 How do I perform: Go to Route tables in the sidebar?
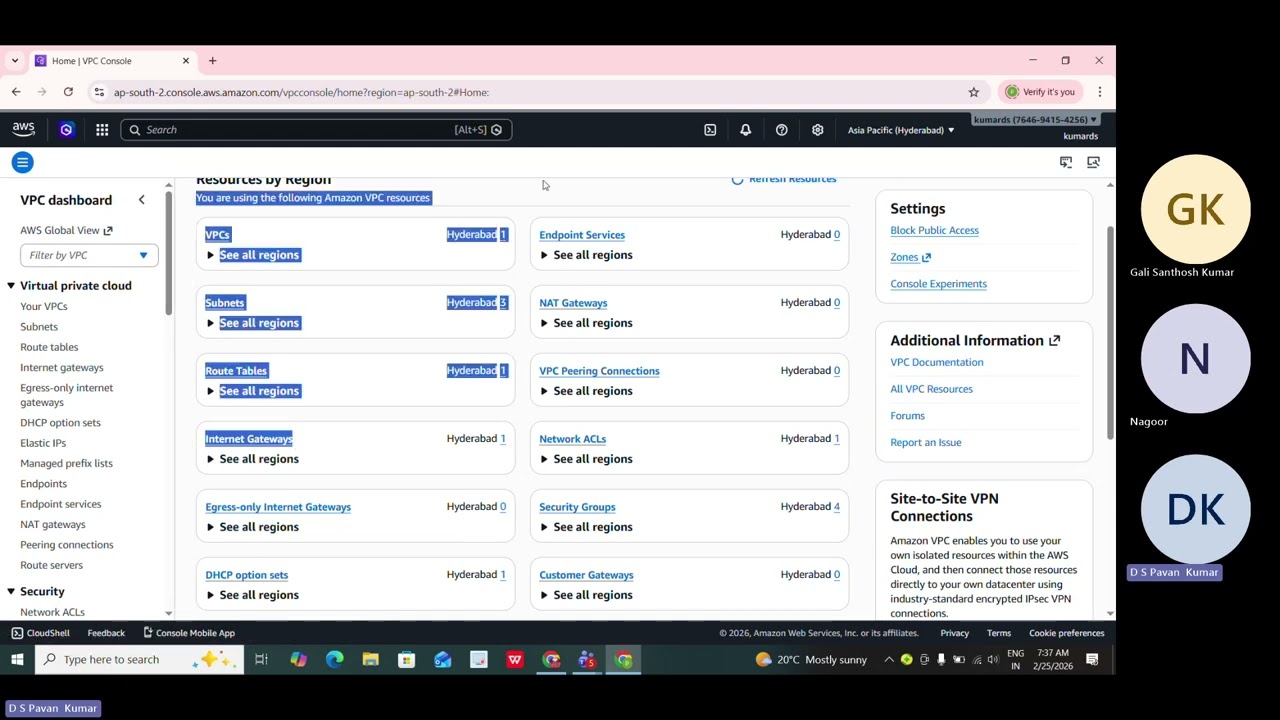click(x=49, y=347)
